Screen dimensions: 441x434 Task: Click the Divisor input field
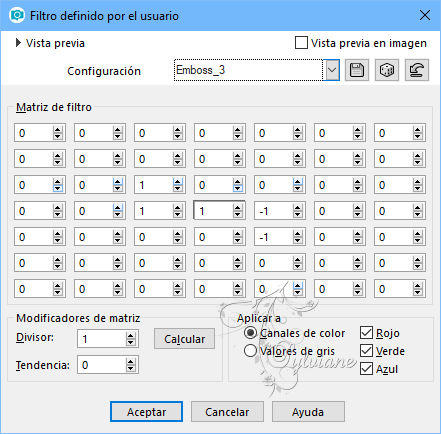coord(102,339)
